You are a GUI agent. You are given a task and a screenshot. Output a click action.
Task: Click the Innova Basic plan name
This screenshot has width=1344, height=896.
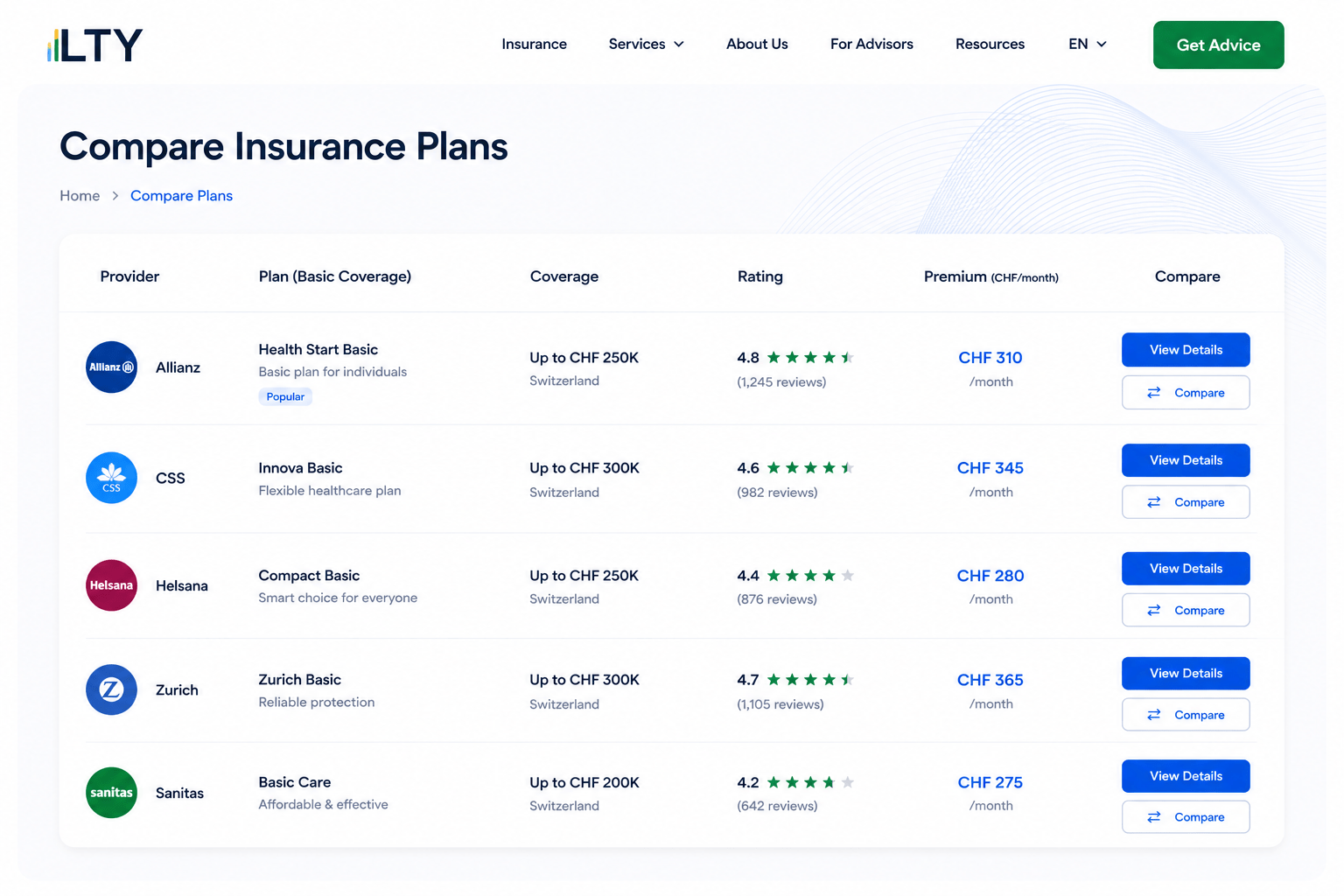tap(300, 468)
